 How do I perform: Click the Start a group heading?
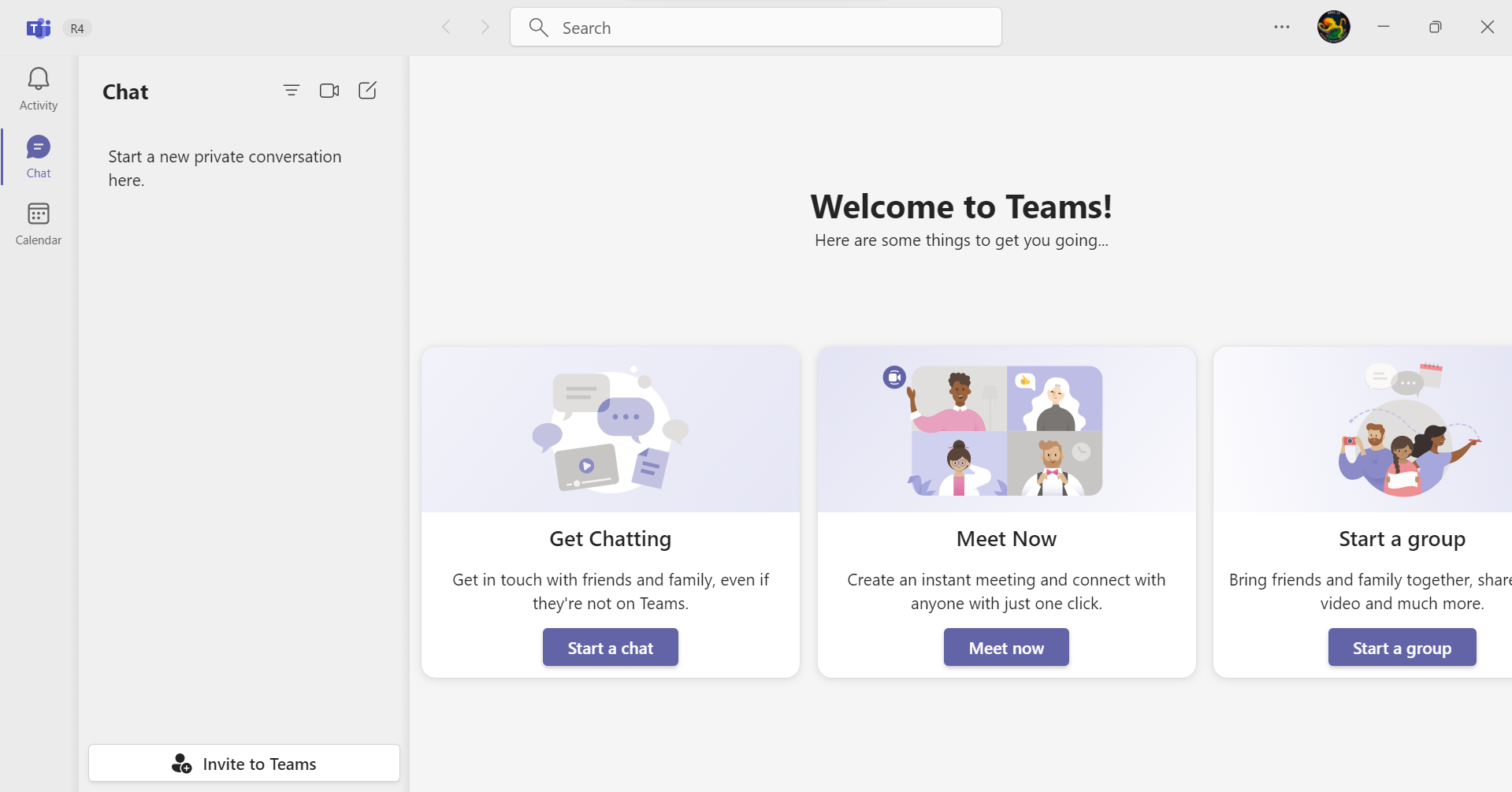tap(1402, 539)
